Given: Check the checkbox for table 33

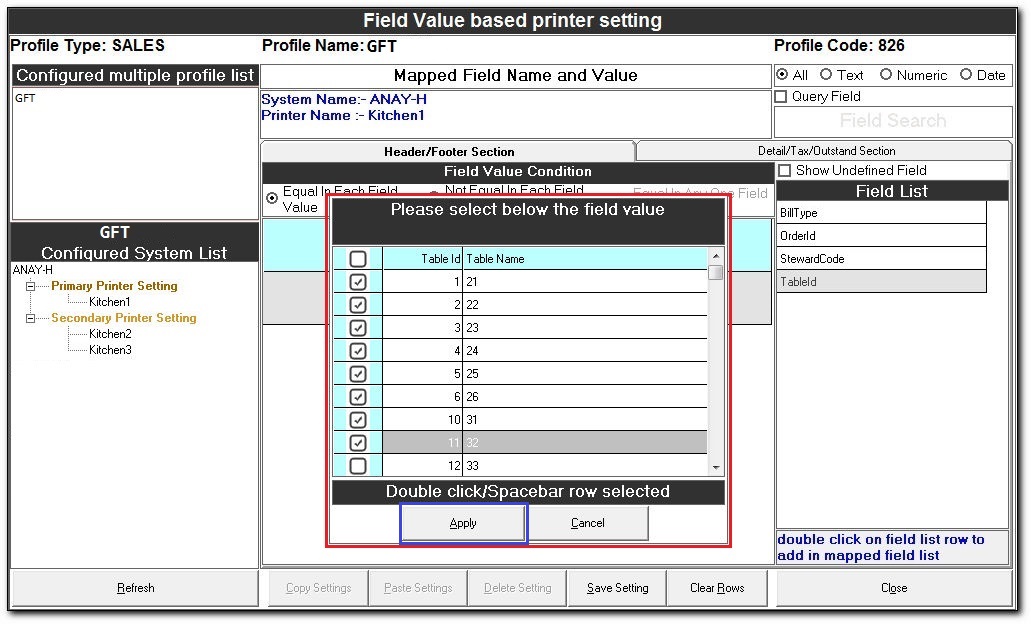Looking at the screenshot, I should tap(358, 466).
